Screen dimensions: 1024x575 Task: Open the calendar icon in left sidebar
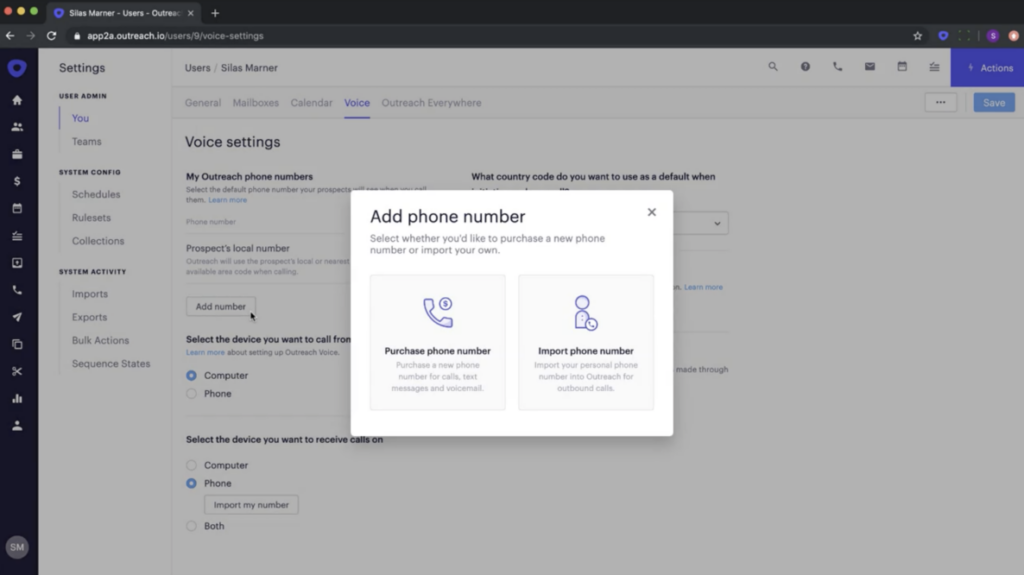click(x=17, y=208)
